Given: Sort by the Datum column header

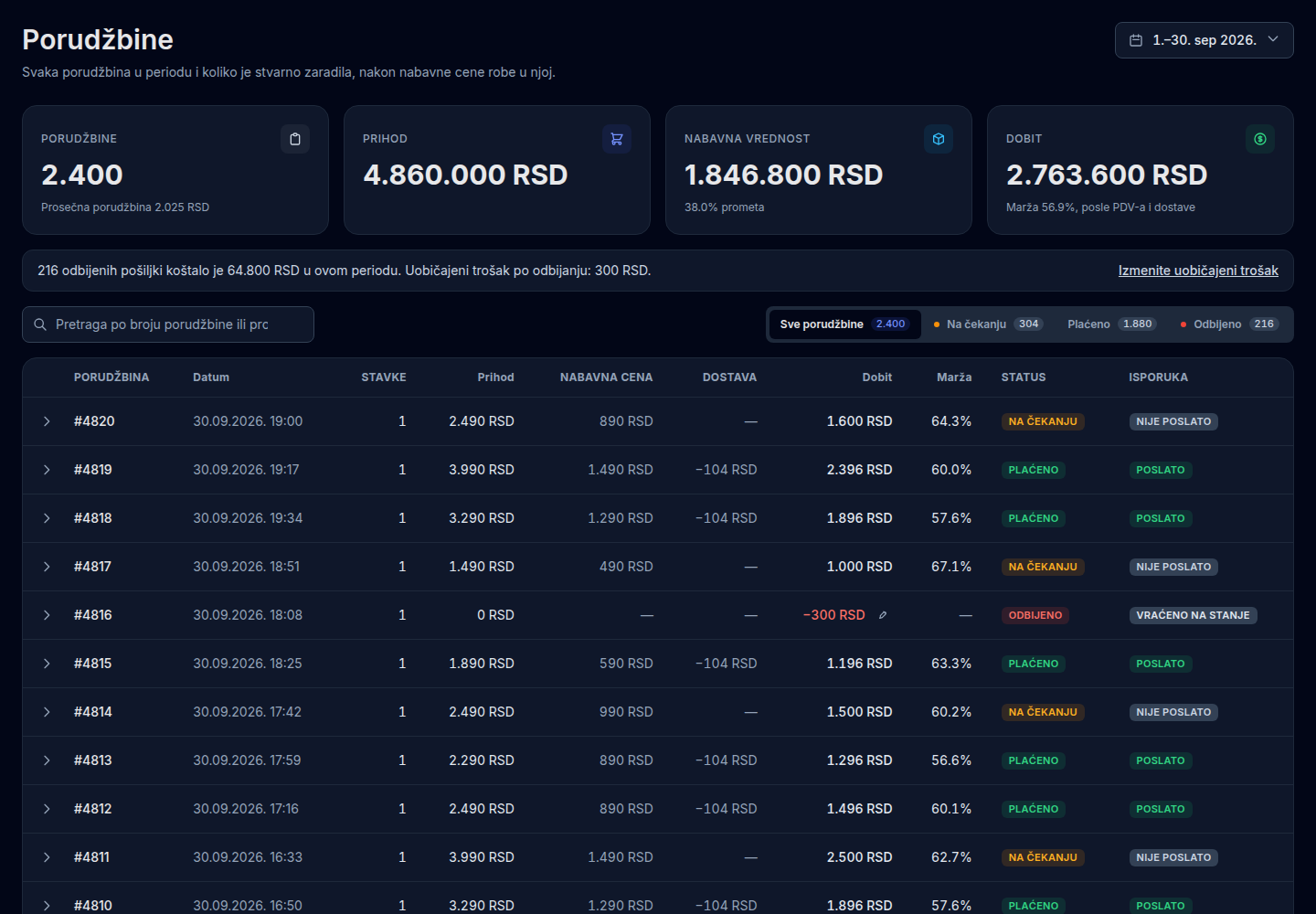Looking at the screenshot, I should tap(211, 377).
